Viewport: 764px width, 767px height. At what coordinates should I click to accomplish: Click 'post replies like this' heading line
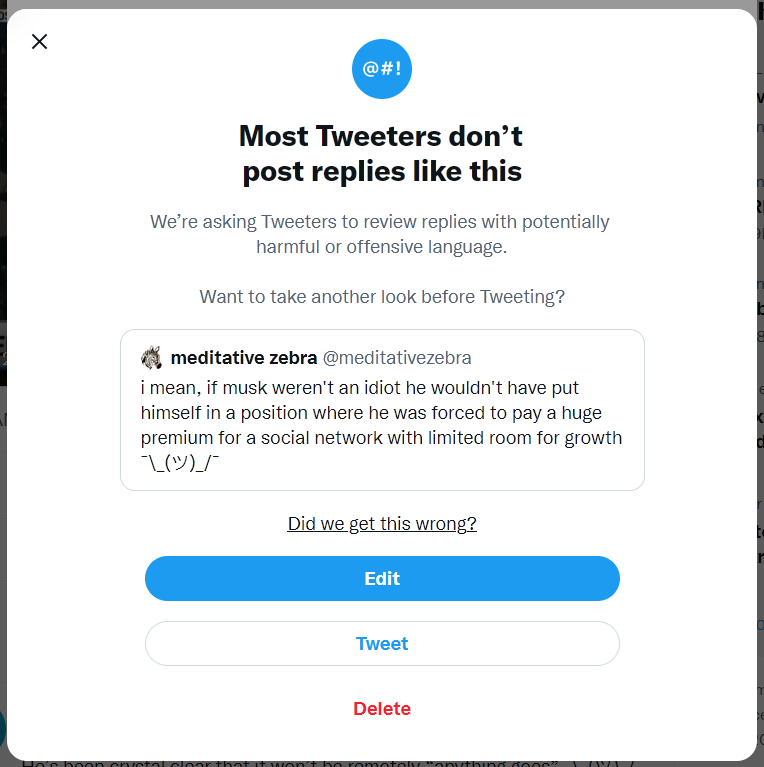tap(382, 171)
